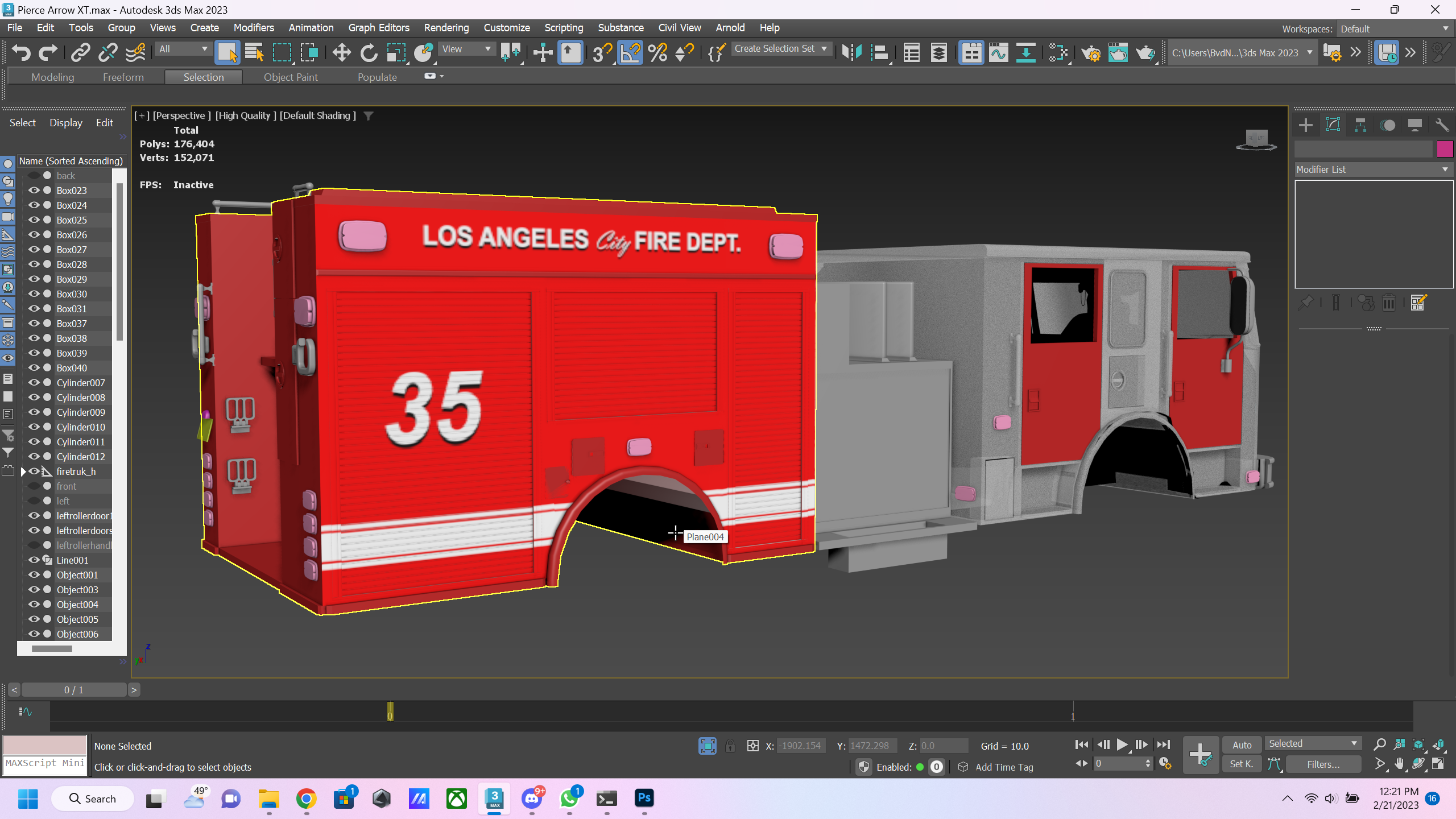Hide Box023 using its eye icon

point(34,191)
